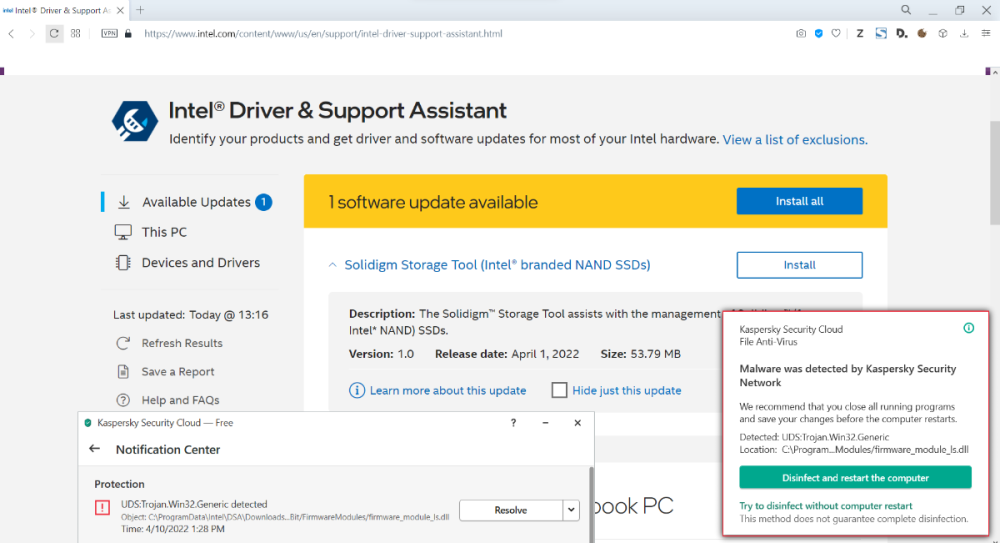Click the info circle beside Learn more
Screen dimensions: 1000x543
357,391
